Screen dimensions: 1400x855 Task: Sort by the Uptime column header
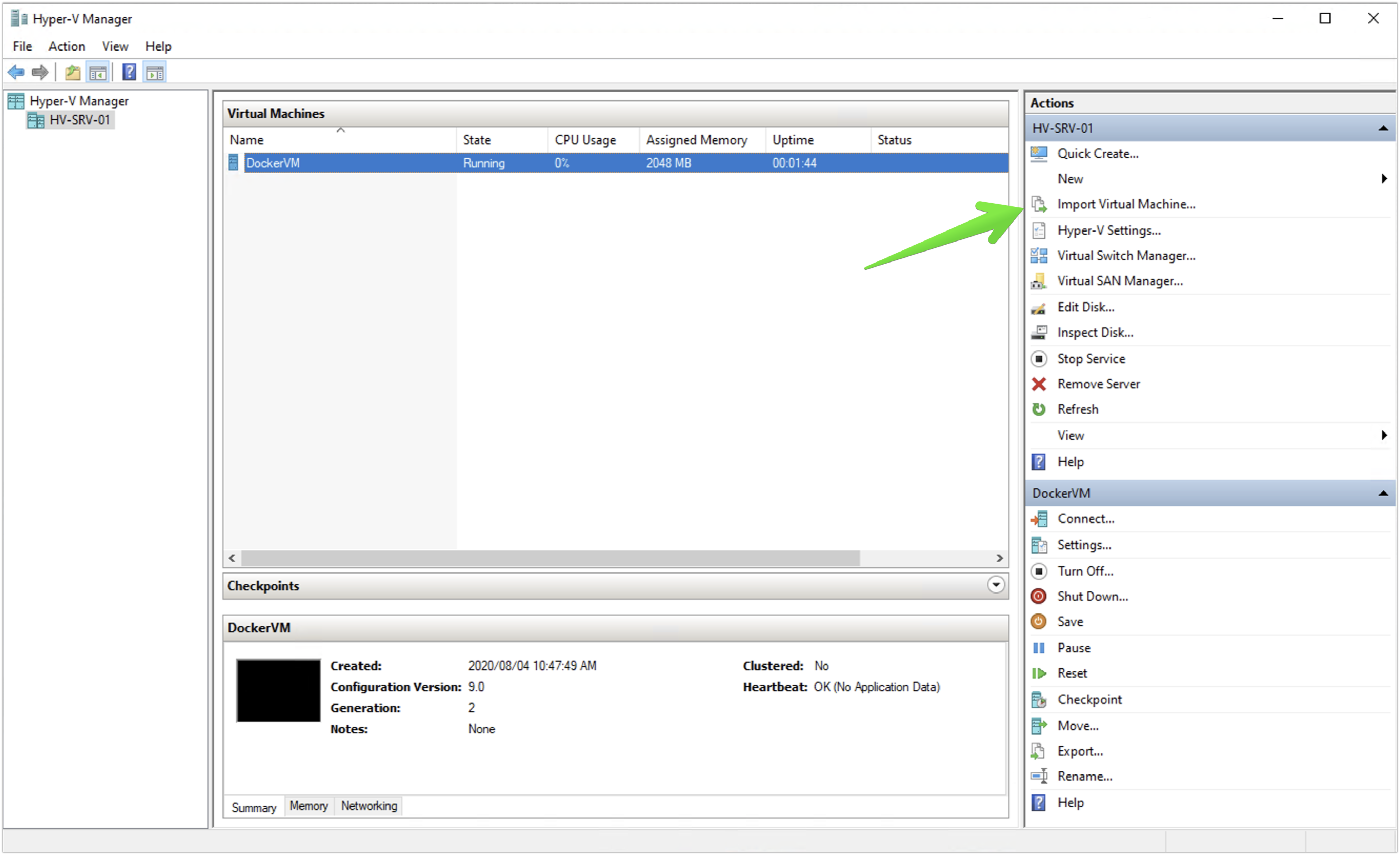click(x=818, y=140)
